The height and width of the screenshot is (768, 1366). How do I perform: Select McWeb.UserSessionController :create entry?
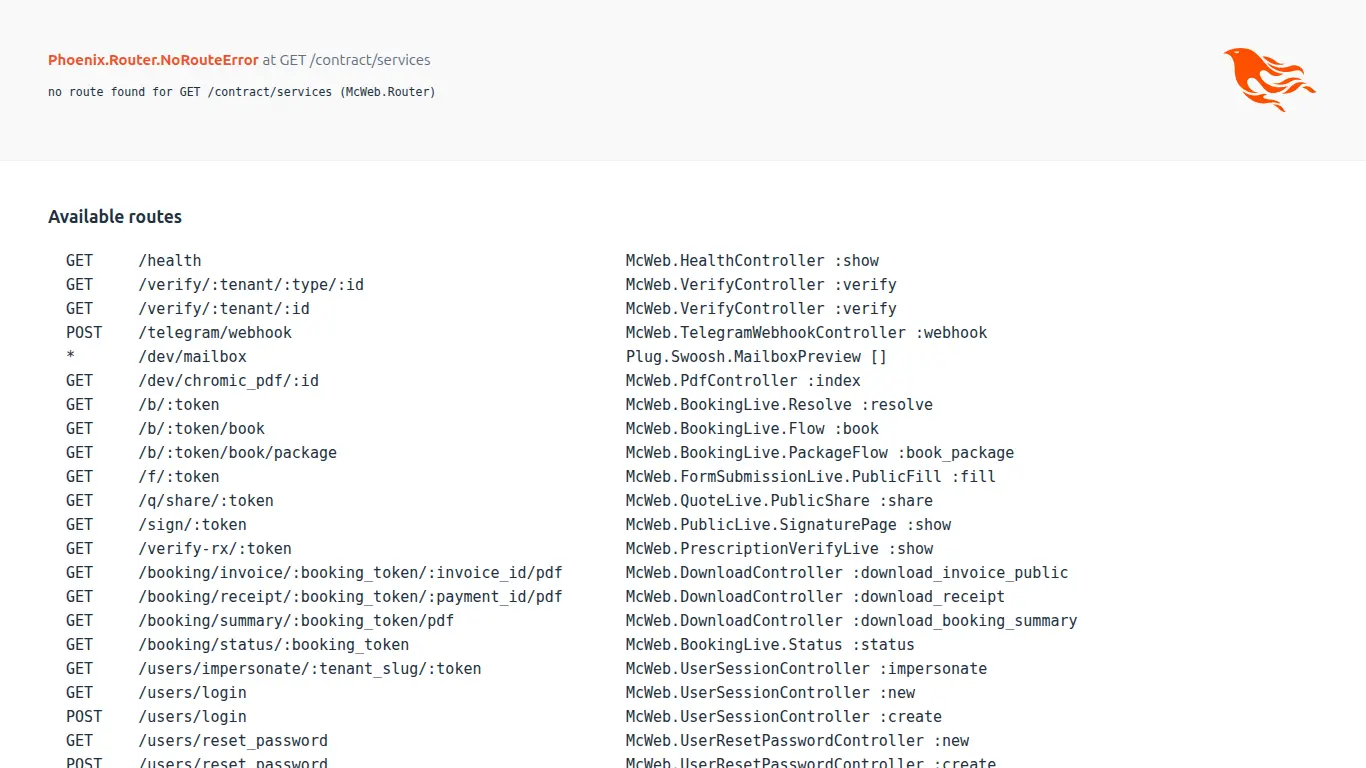pyautogui.click(x=784, y=717)
